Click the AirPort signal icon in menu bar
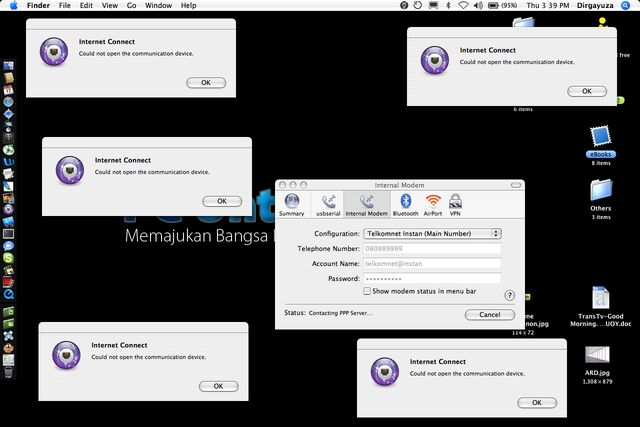This screenshot has width=640, height=427. point(463,5)
